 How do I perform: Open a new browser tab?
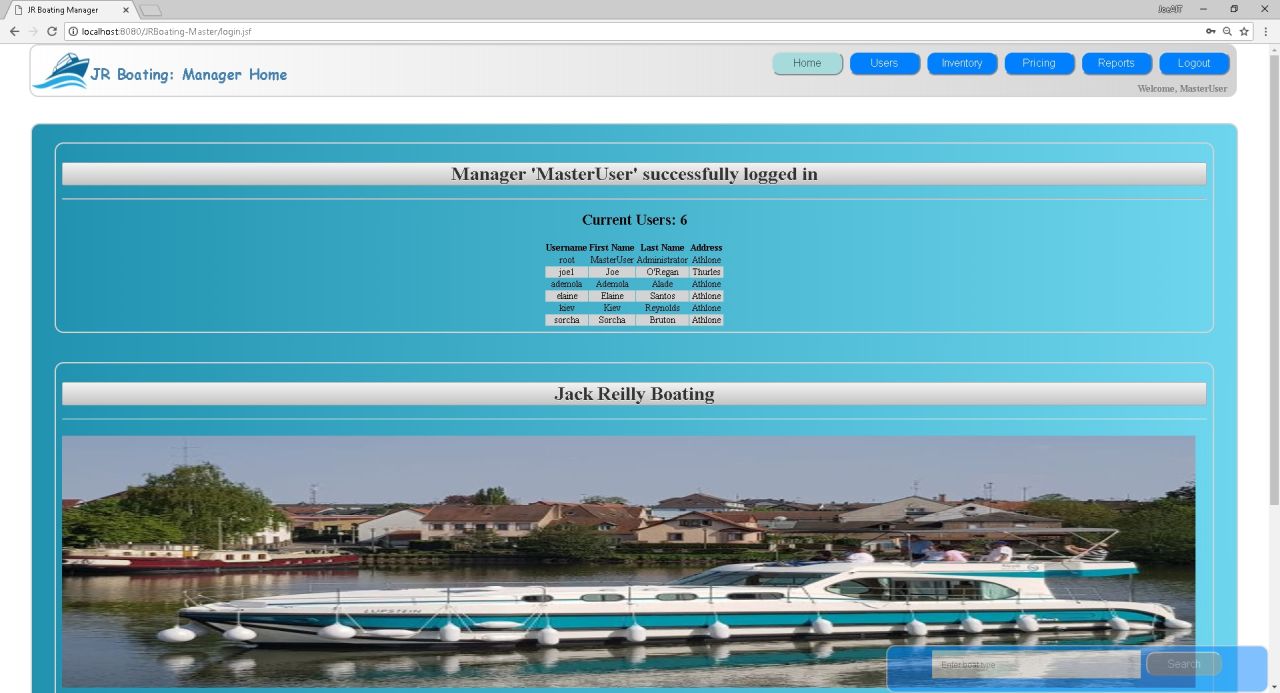150,10
